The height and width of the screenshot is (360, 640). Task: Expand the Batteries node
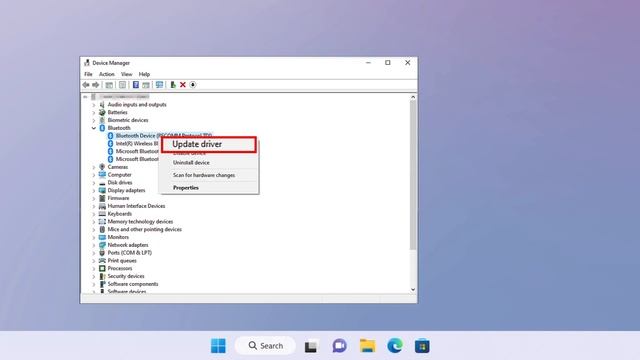(x=94, y=113)
